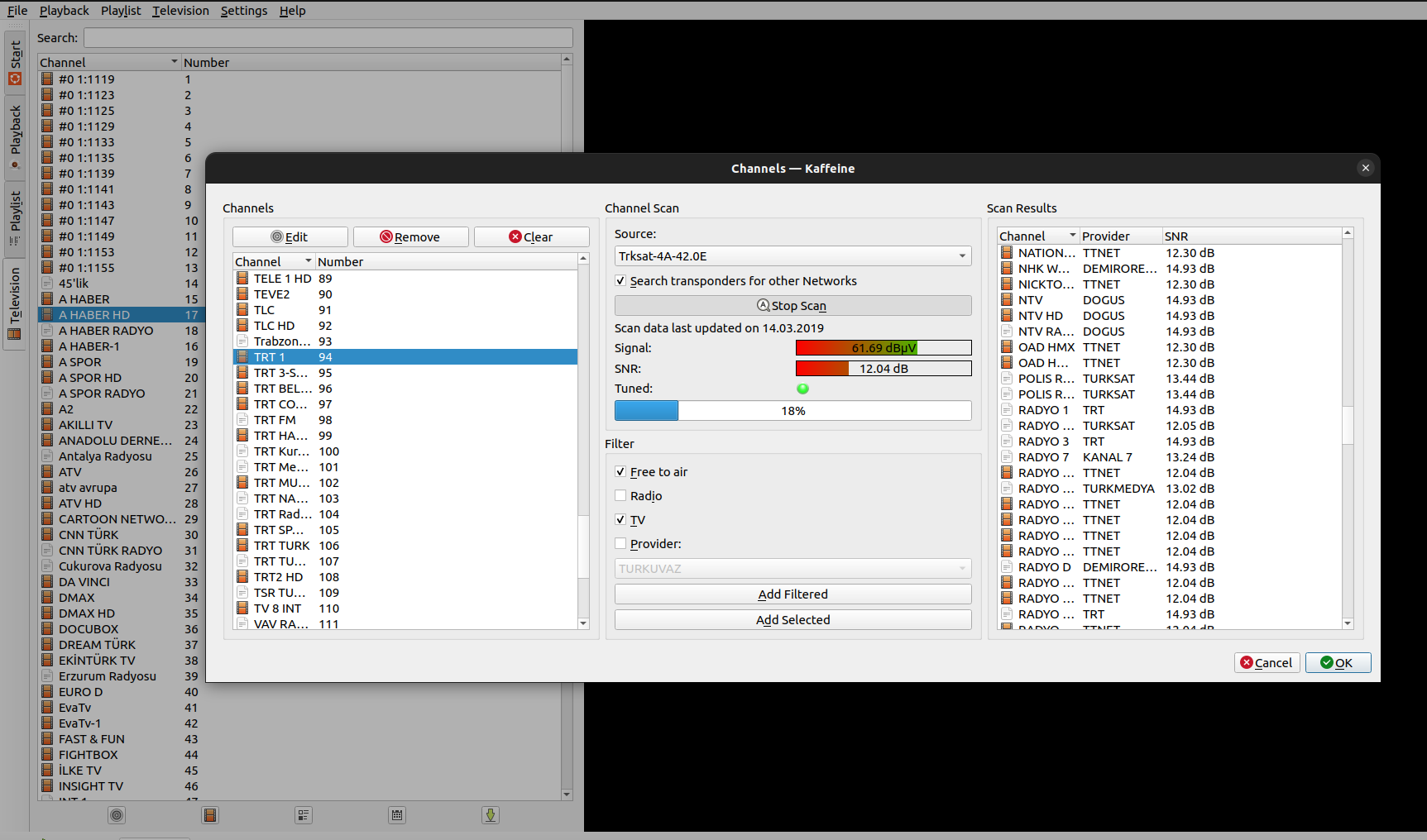Click the 18% scan progress bar
The image size is (1427, 840).
(x=793, y=411)
